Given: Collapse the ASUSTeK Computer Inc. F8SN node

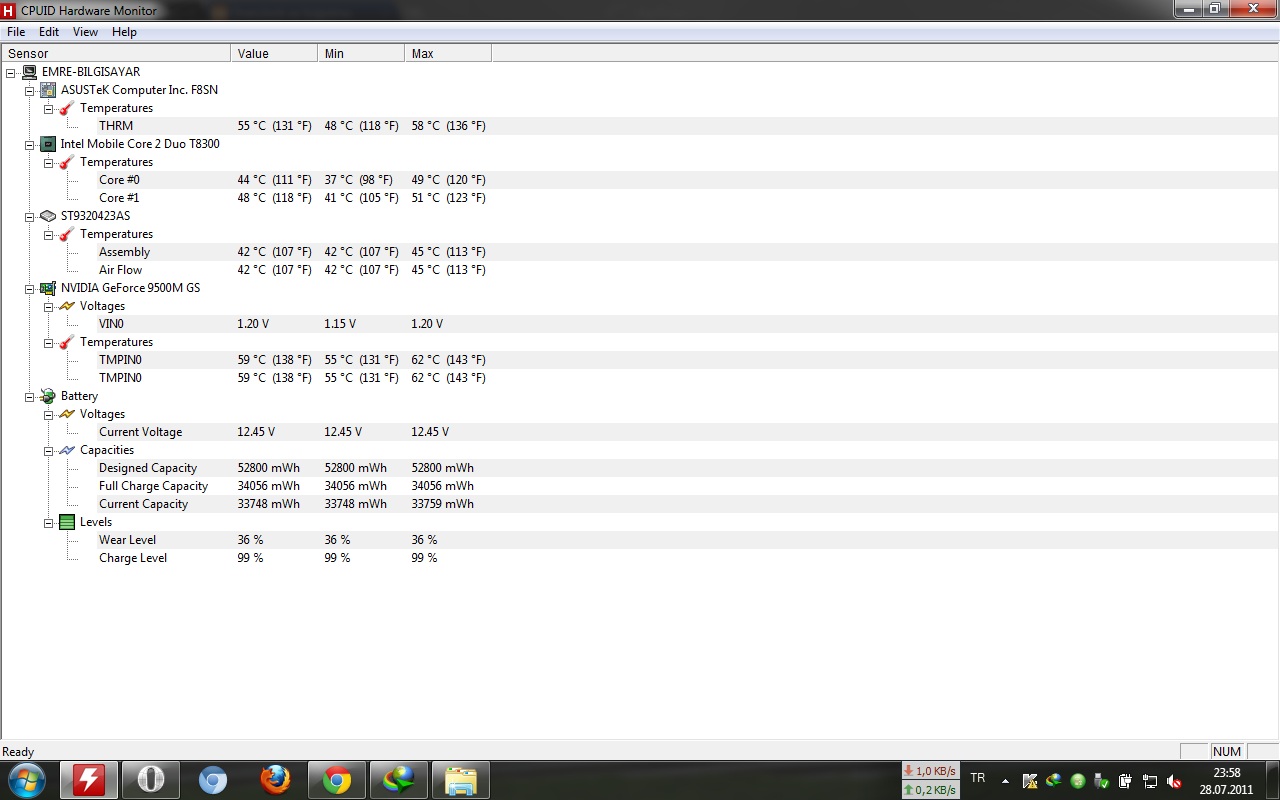Looking at the screenshot, I should 30,90.
